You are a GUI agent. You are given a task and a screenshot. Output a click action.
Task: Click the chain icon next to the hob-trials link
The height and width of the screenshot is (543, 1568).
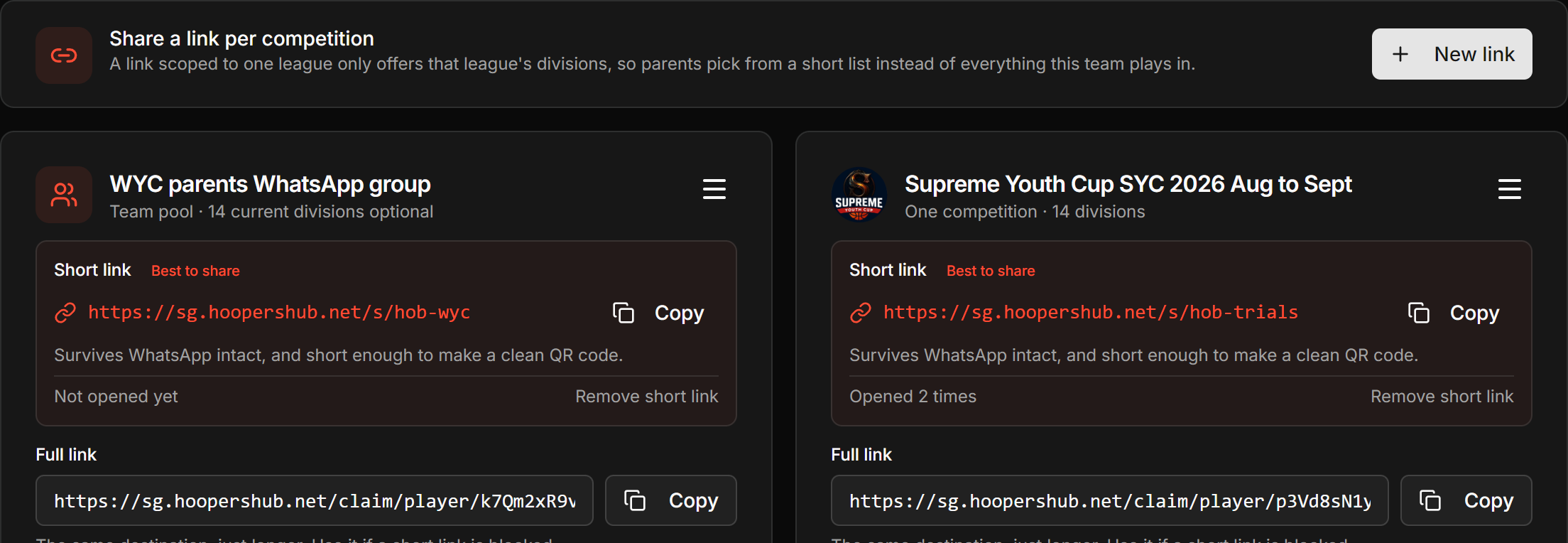pos(861,313)
